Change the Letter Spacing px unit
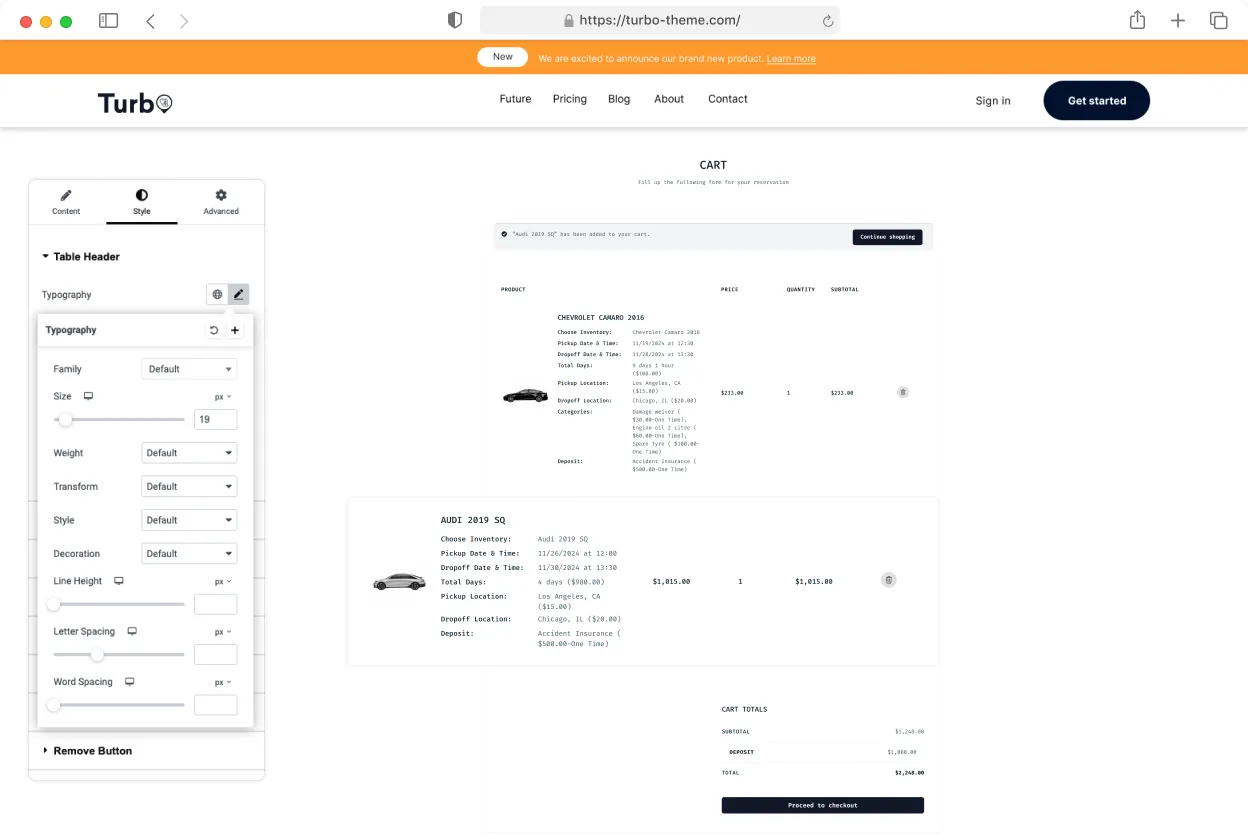 point(223,632)
